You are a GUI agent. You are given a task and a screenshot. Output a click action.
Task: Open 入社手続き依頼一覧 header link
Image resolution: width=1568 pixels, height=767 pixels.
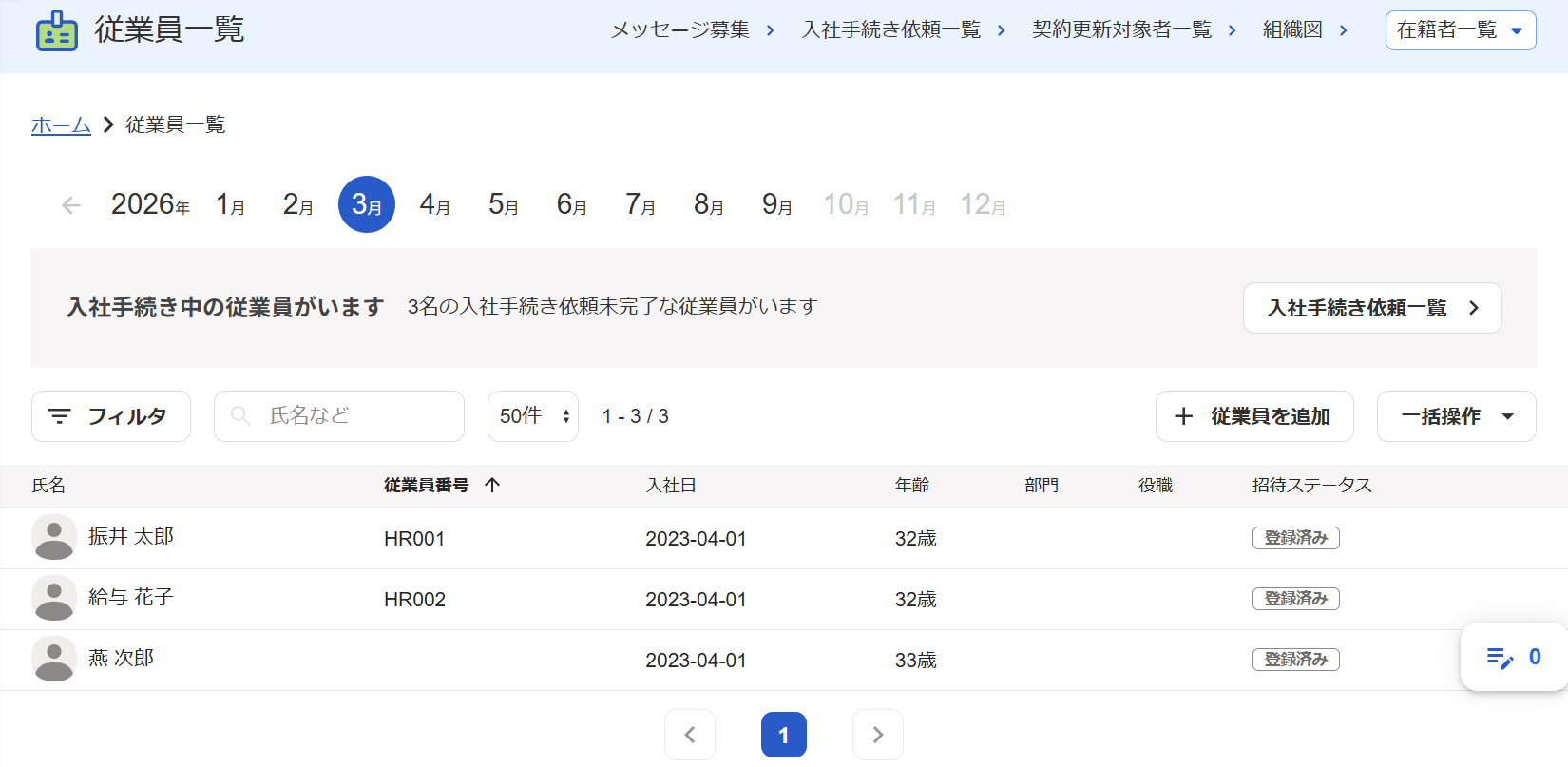click(904, 30)
